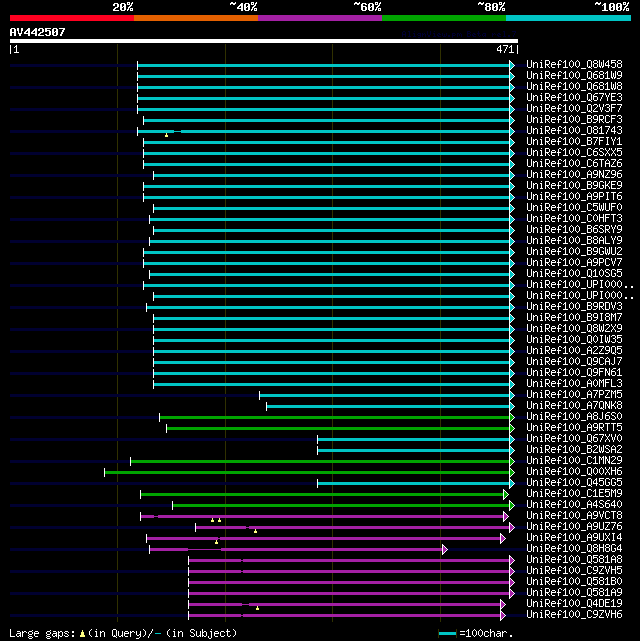640x641 pixels.
Task: Click the UniRef100_B9RDV3 label
Action: [x=574, y=307]
